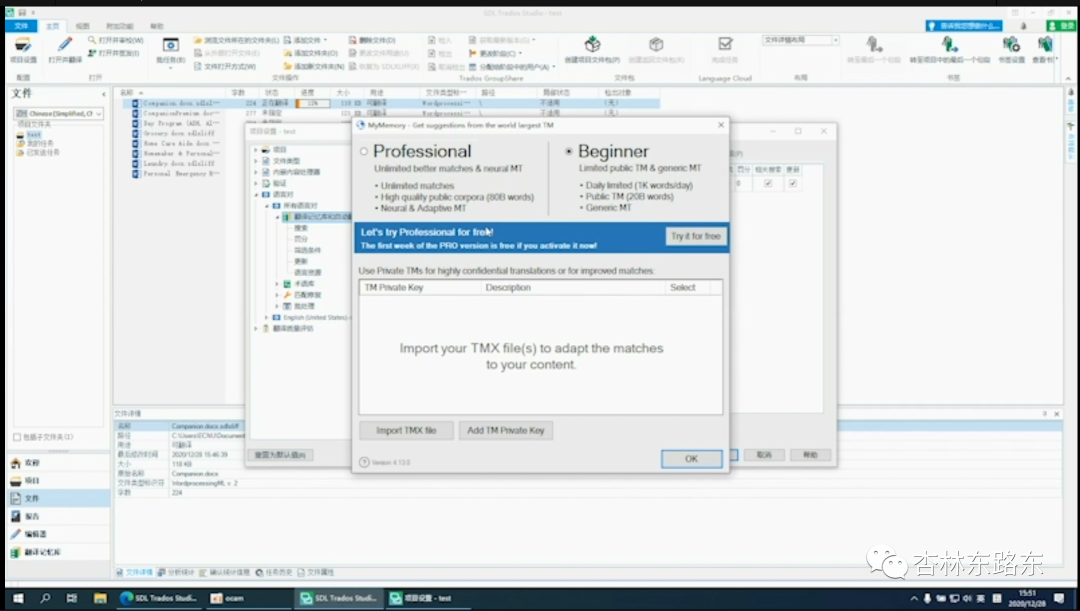
Task: Expand the 文件类型 tree node
Action: click(256, 160)
